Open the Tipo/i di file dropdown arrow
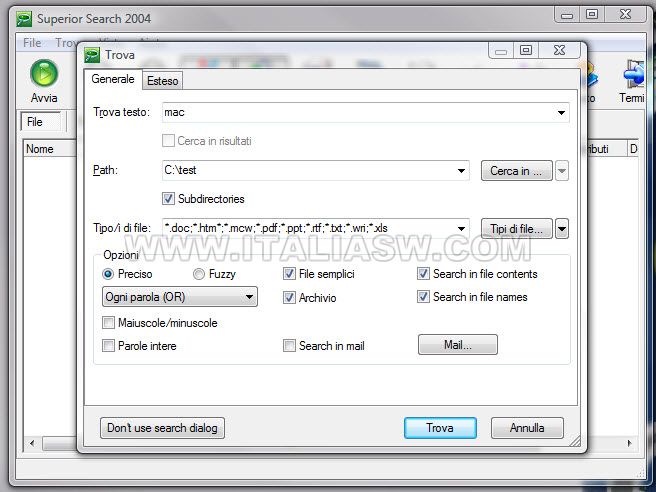Image resolution: width=656 pixels, height=492 pixels. (461, 228)
